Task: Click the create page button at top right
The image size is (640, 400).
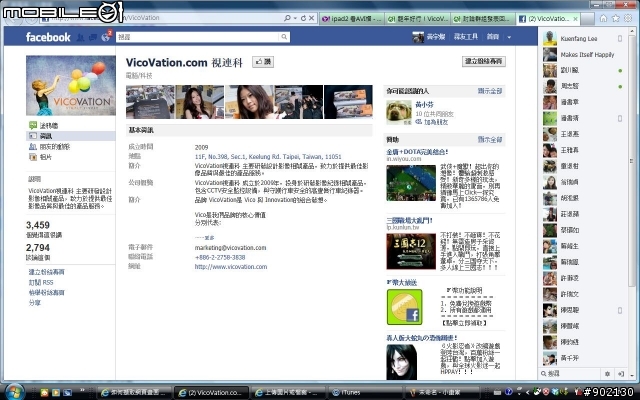Action: coord(484,61)
